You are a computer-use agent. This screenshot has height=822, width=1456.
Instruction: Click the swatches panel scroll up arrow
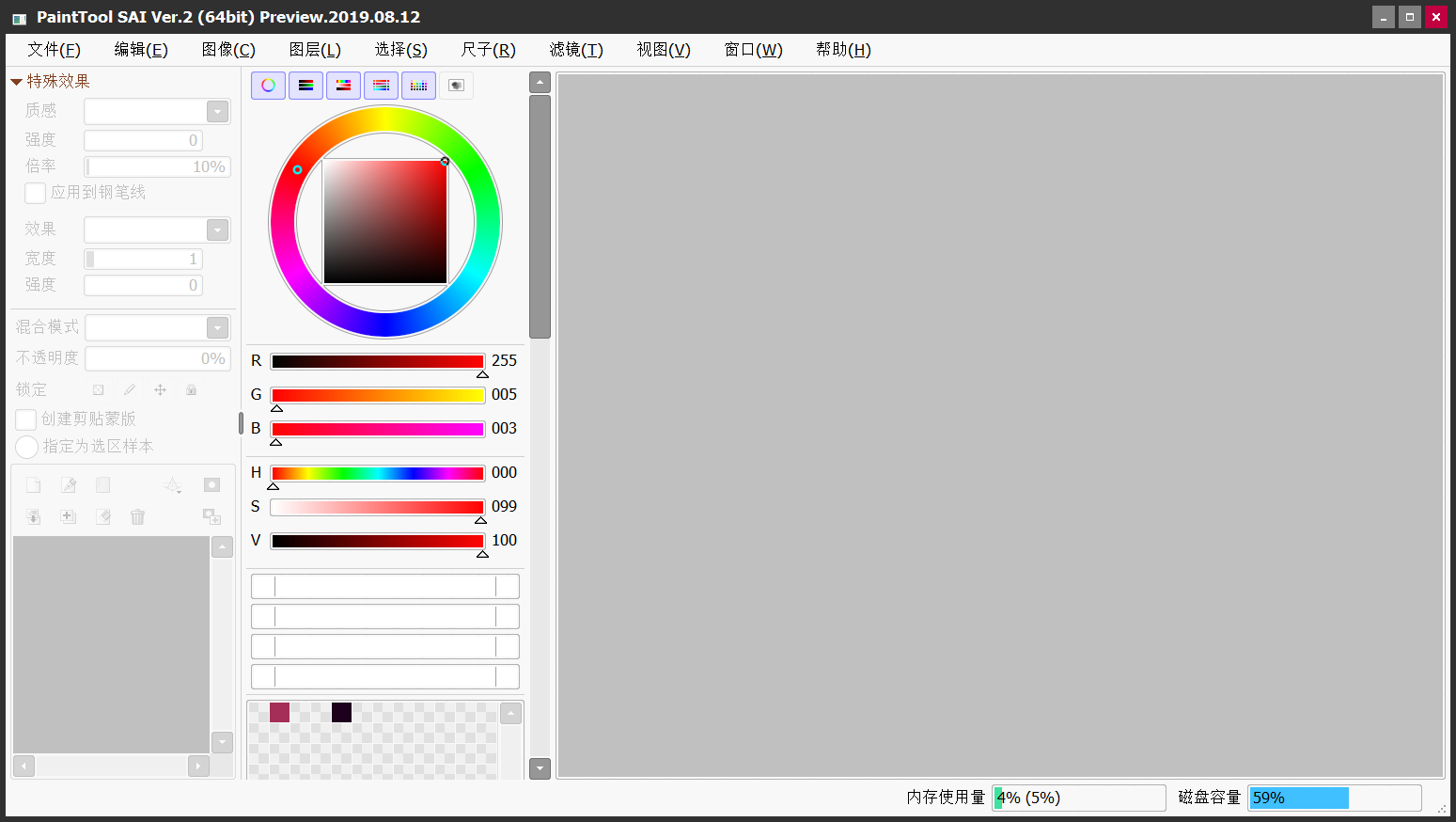pyautogui.click(x=510, y=713)
